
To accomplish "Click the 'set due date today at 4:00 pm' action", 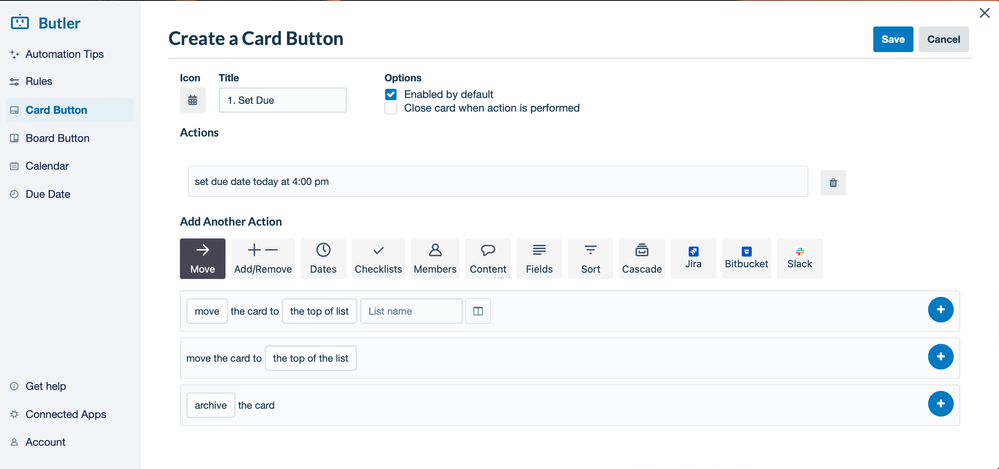I will click(x=498, y=182).
